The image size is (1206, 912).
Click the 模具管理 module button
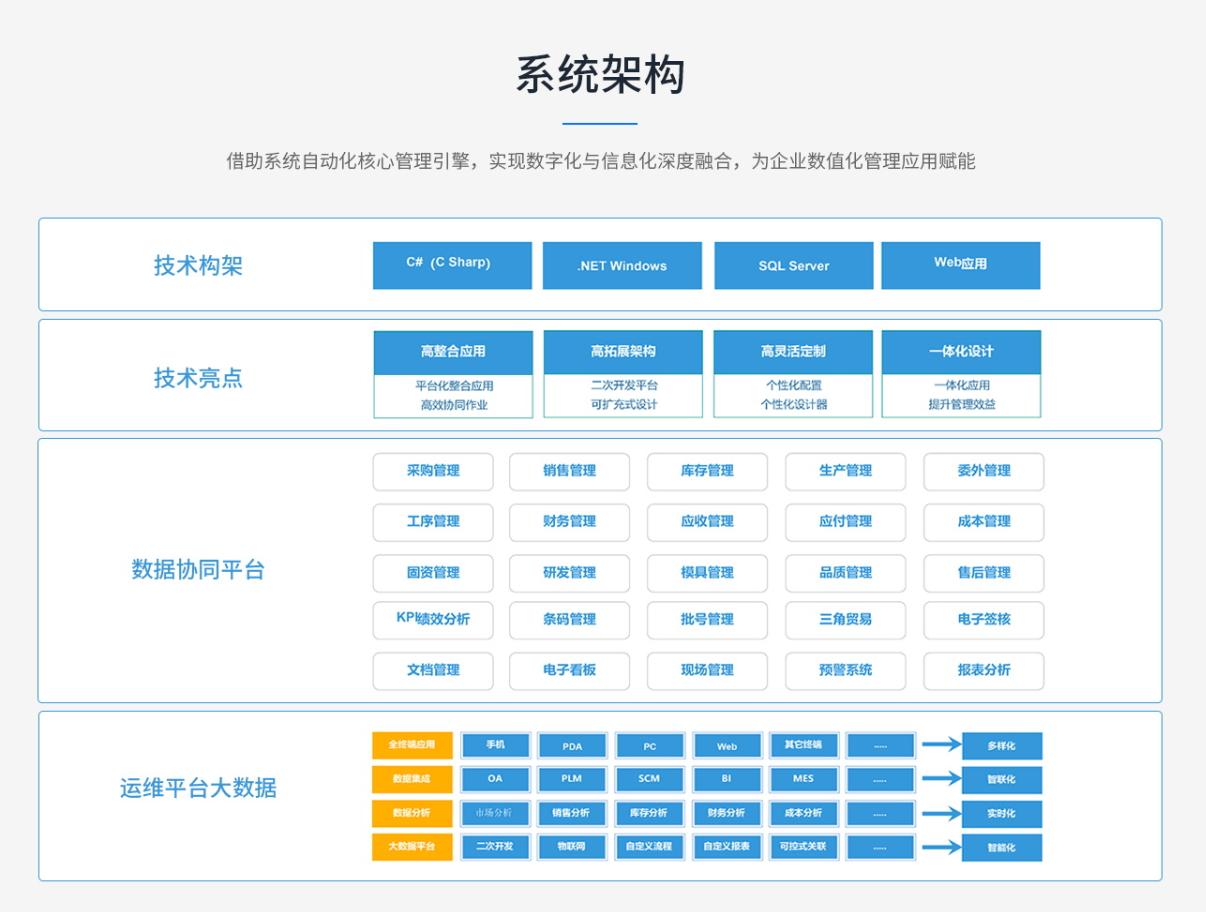[708, 573]
